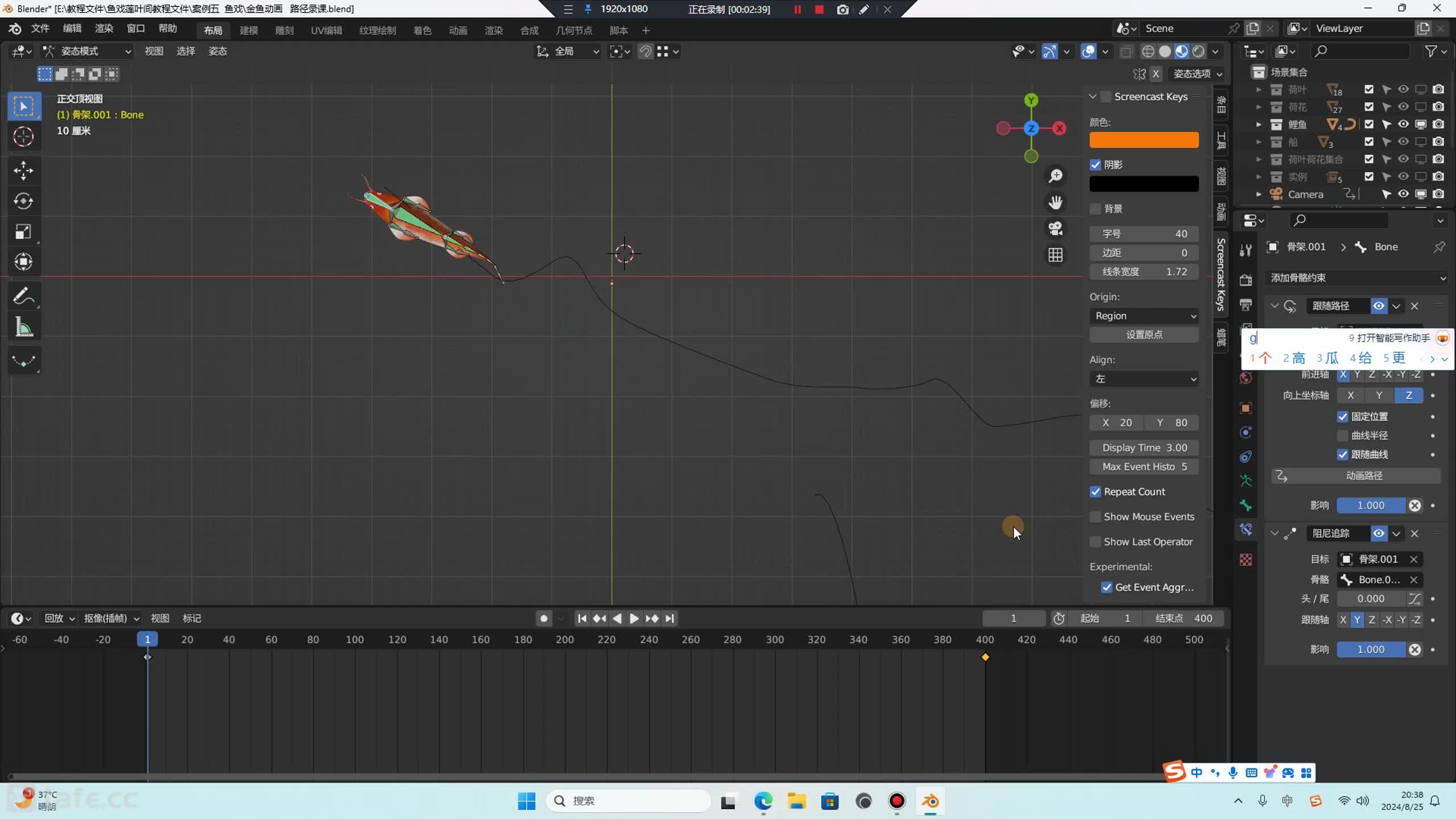The height and width of the screenshot is (819, 1456).
Task: Select the Measure tool
Action: click(x=24, y=327)
